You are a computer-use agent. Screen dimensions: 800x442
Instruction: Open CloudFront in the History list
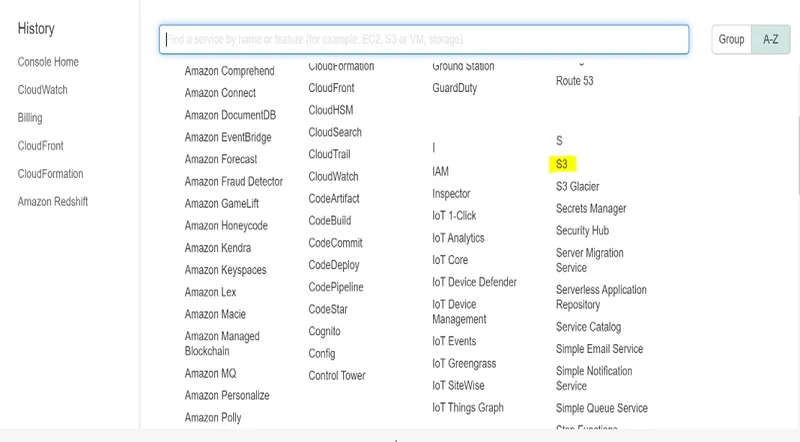[x=40, y=146]
